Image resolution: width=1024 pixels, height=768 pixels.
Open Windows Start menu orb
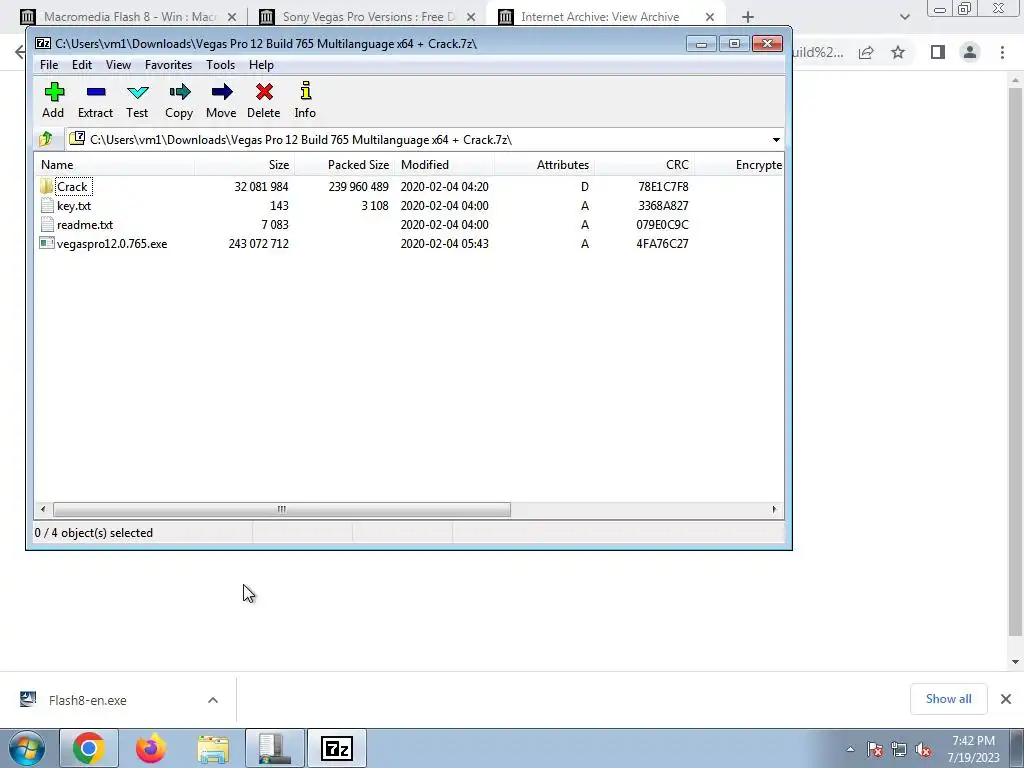click(x=26, y=748)
